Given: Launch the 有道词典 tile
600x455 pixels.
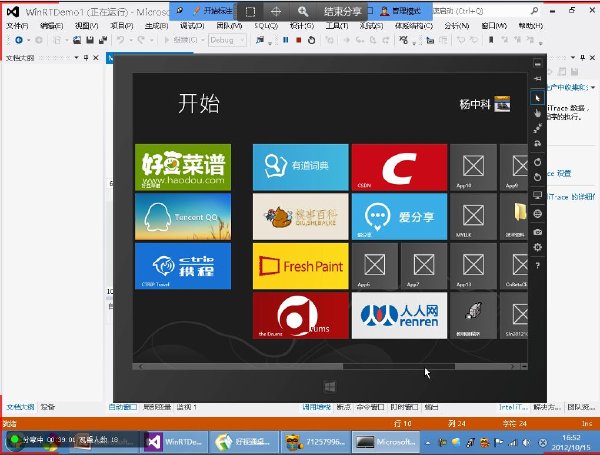Looking at the screenshot, I should click(x=301, y=167).
